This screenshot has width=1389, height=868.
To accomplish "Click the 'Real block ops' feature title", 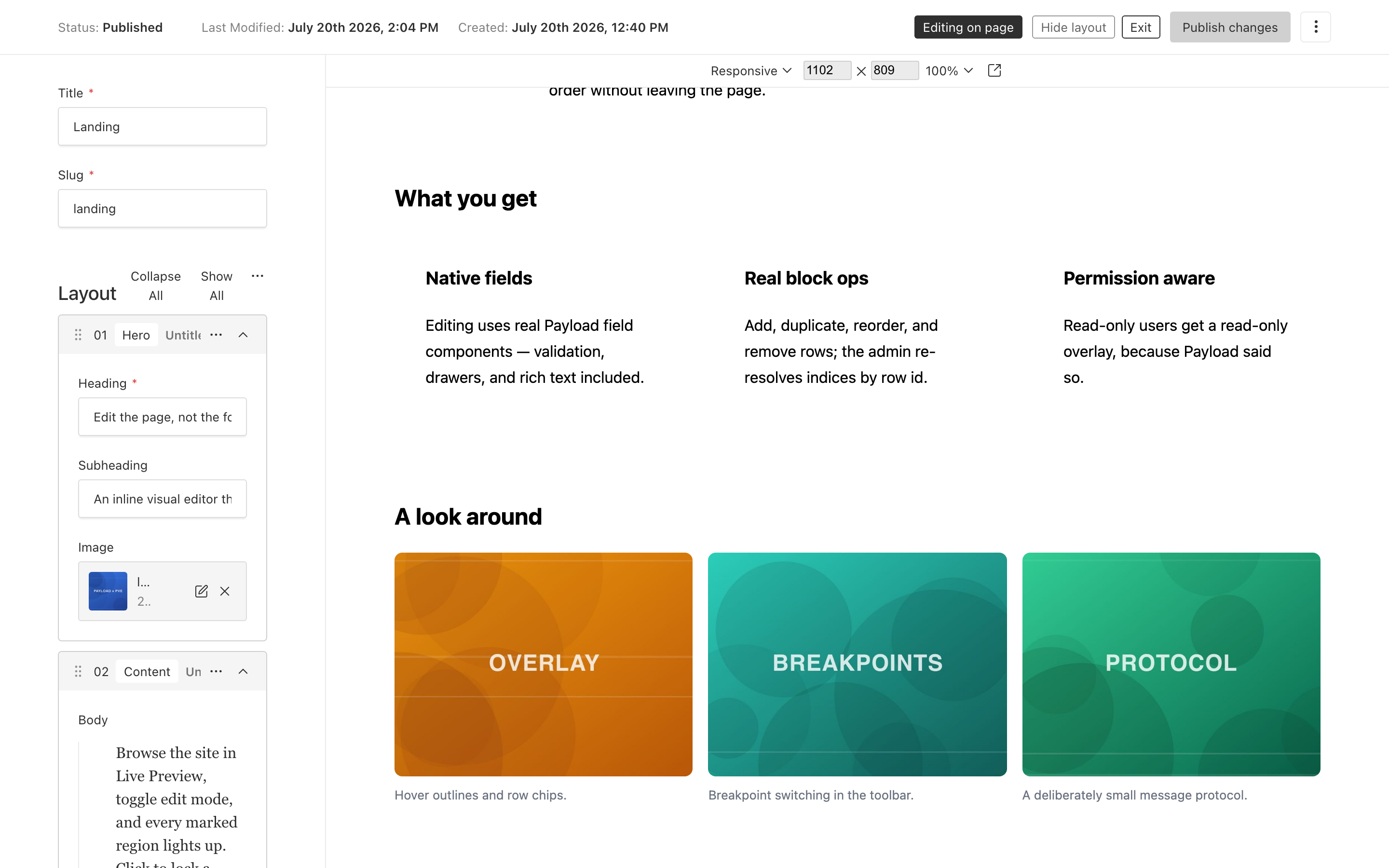I will pyautogui.click(x=806, y=278).
